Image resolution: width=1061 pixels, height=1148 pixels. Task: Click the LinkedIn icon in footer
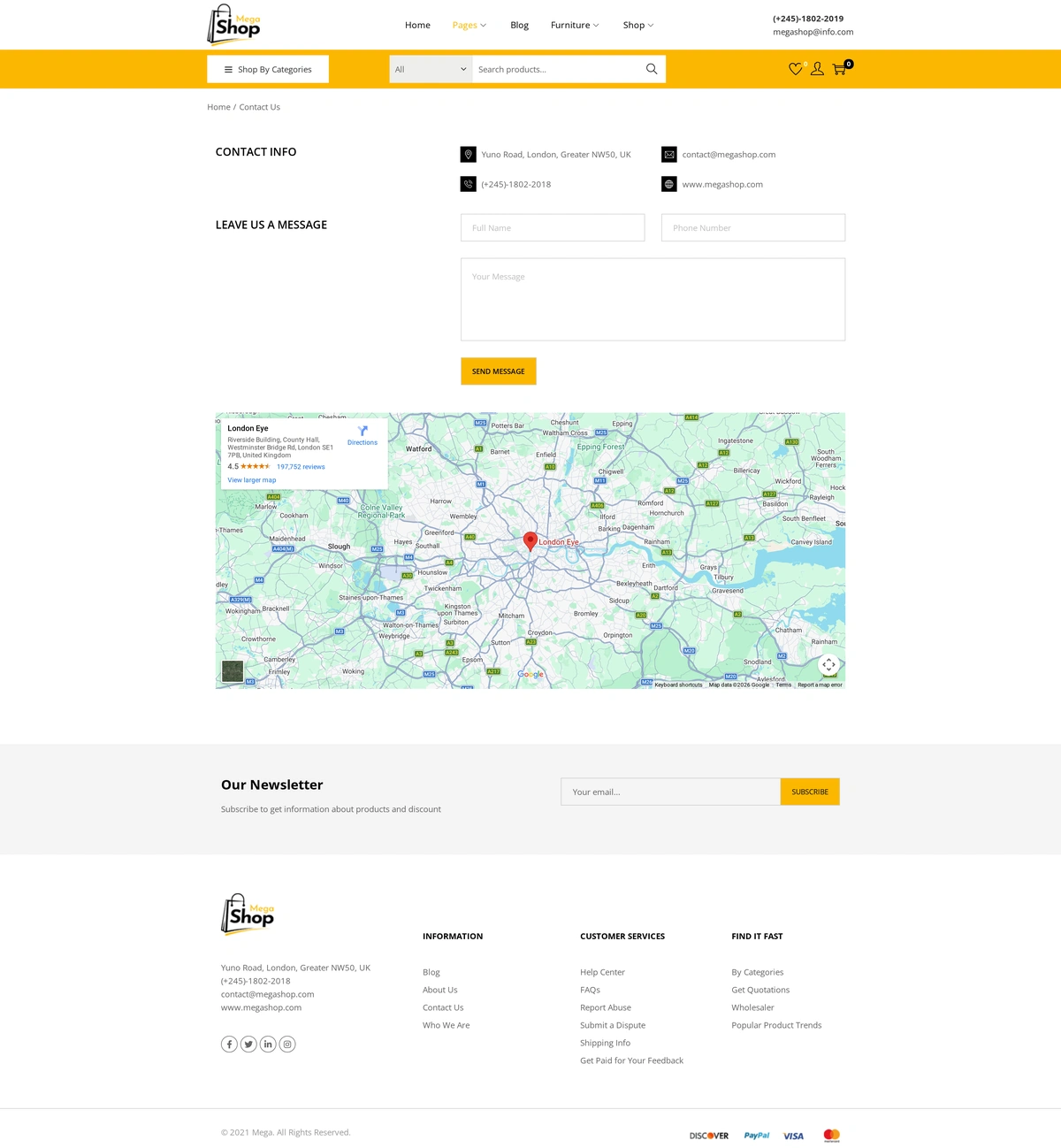tap(268, 1044)
